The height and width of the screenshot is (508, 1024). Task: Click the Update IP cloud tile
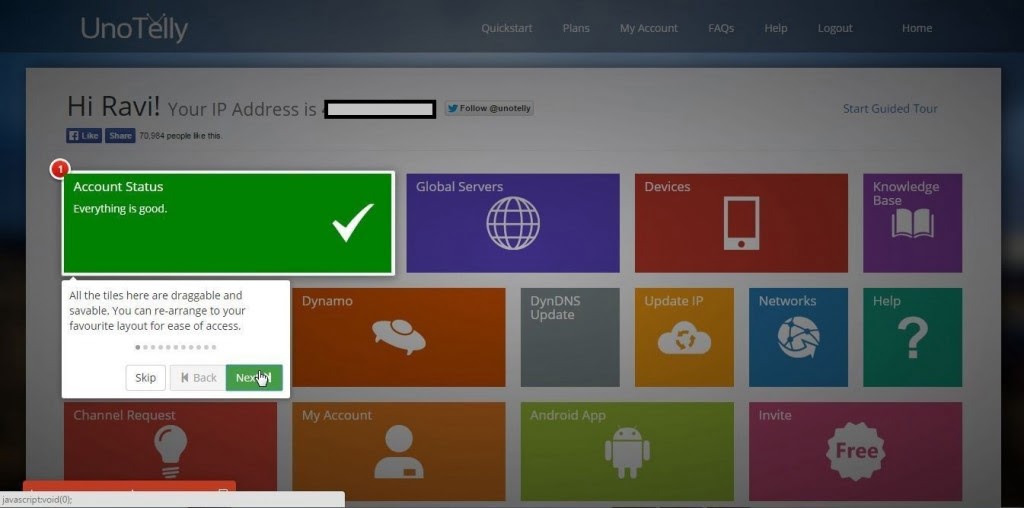(684, 337)
